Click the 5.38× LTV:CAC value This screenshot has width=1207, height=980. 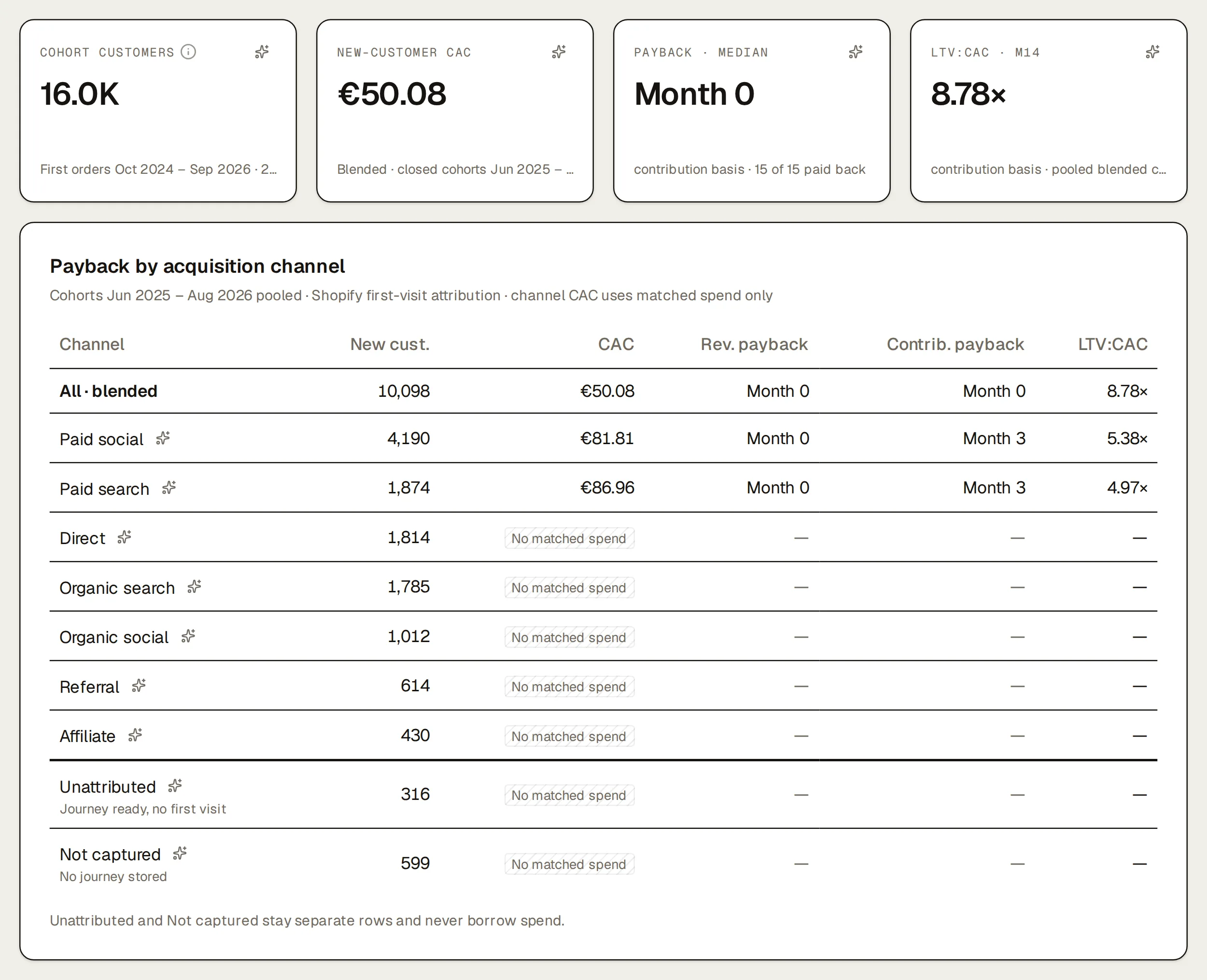pos(1127,439)
